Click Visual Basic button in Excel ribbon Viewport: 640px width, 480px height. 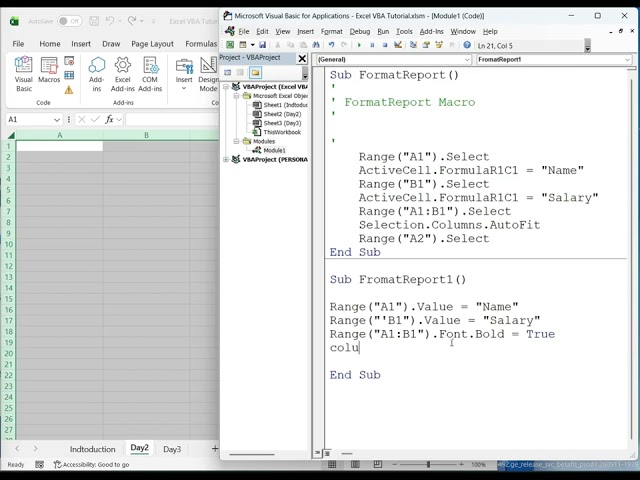tap(23, 74)
